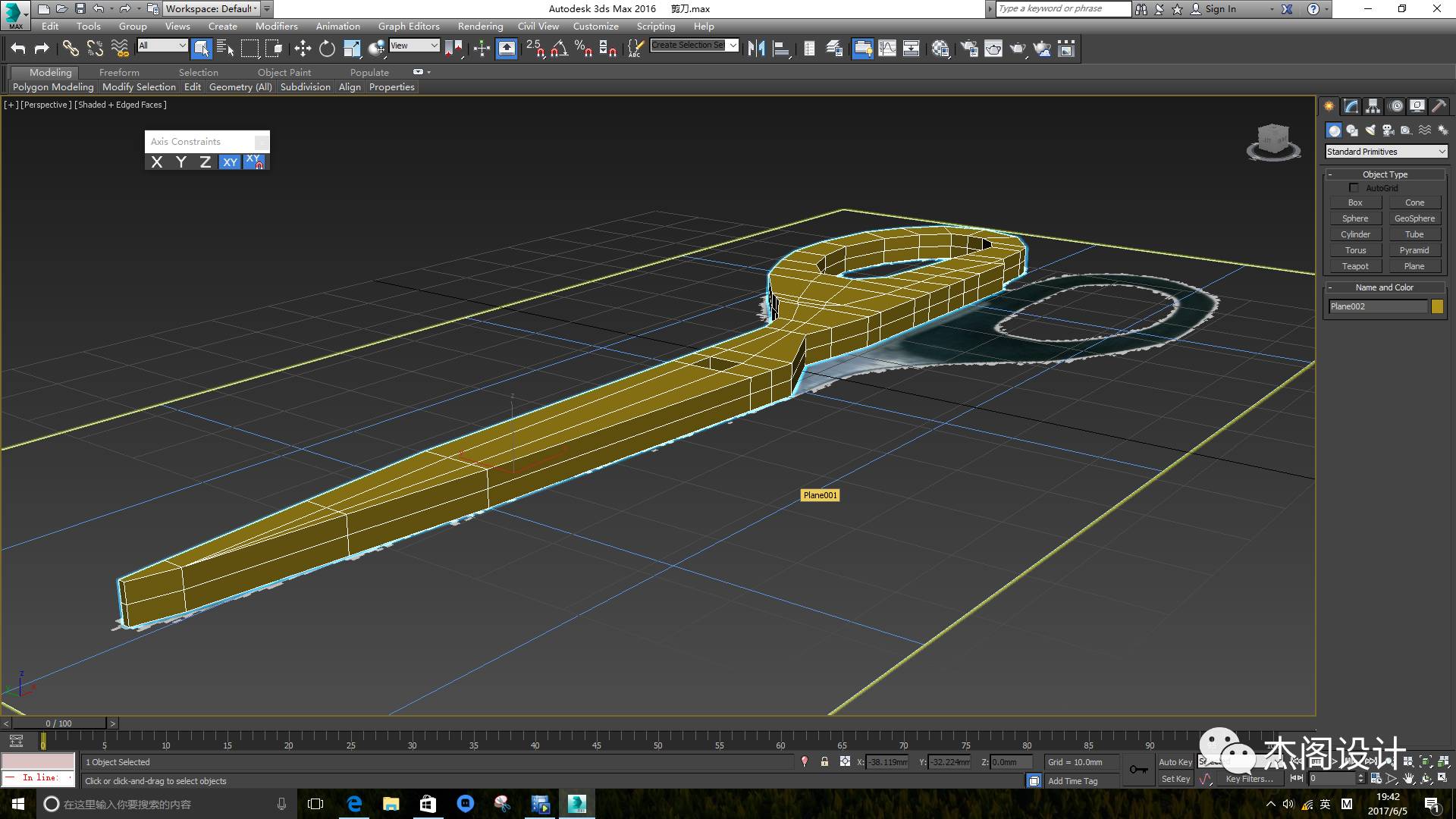Screen dimensions: 1456x819
Task: Click the Plane002 object color swatch
Action: pyautogui.click(x=1437, y=306)
